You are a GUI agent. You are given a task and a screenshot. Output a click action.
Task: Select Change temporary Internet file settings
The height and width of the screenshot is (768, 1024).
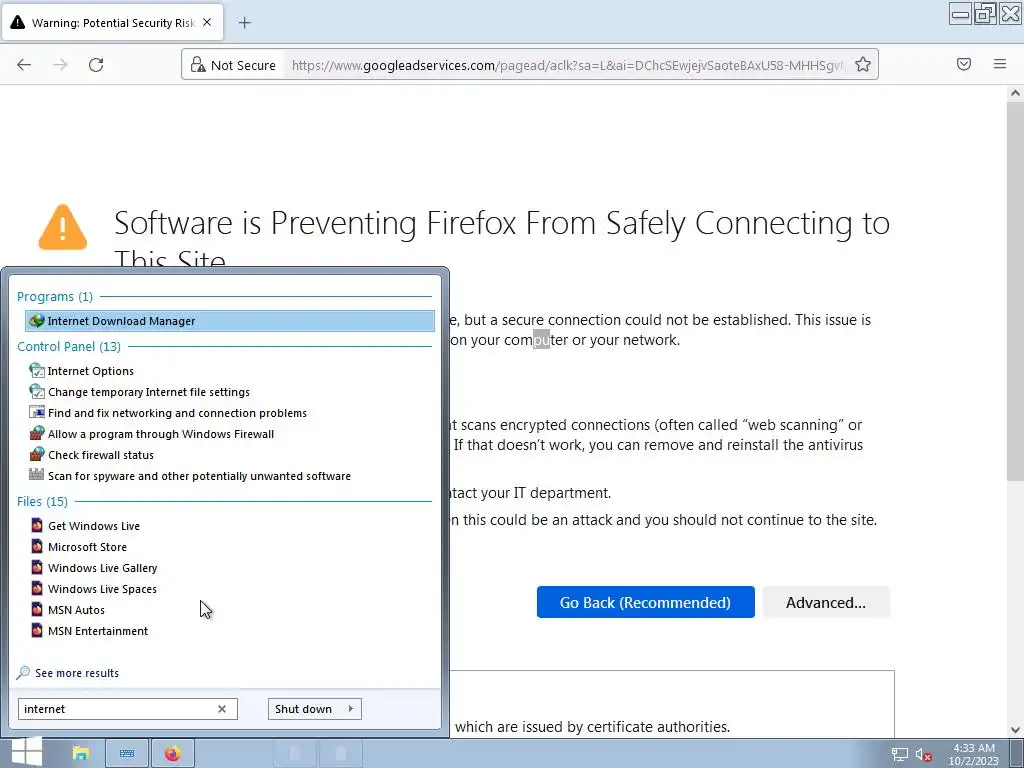(x=148, y=392)
